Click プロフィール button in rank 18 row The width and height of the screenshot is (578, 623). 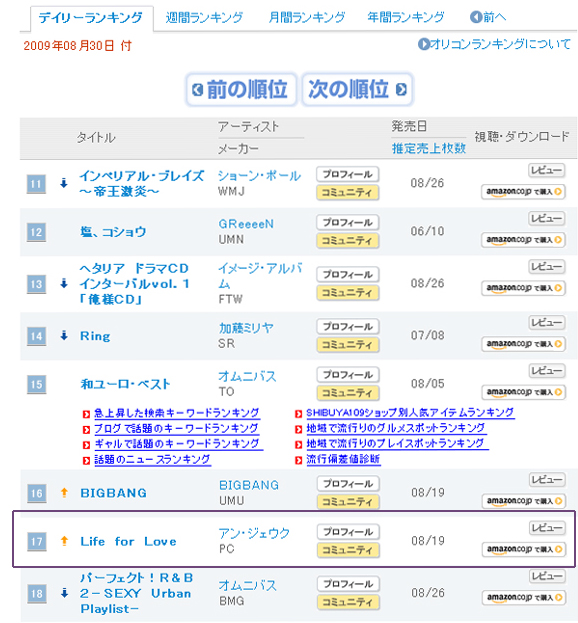click(348, 584)
